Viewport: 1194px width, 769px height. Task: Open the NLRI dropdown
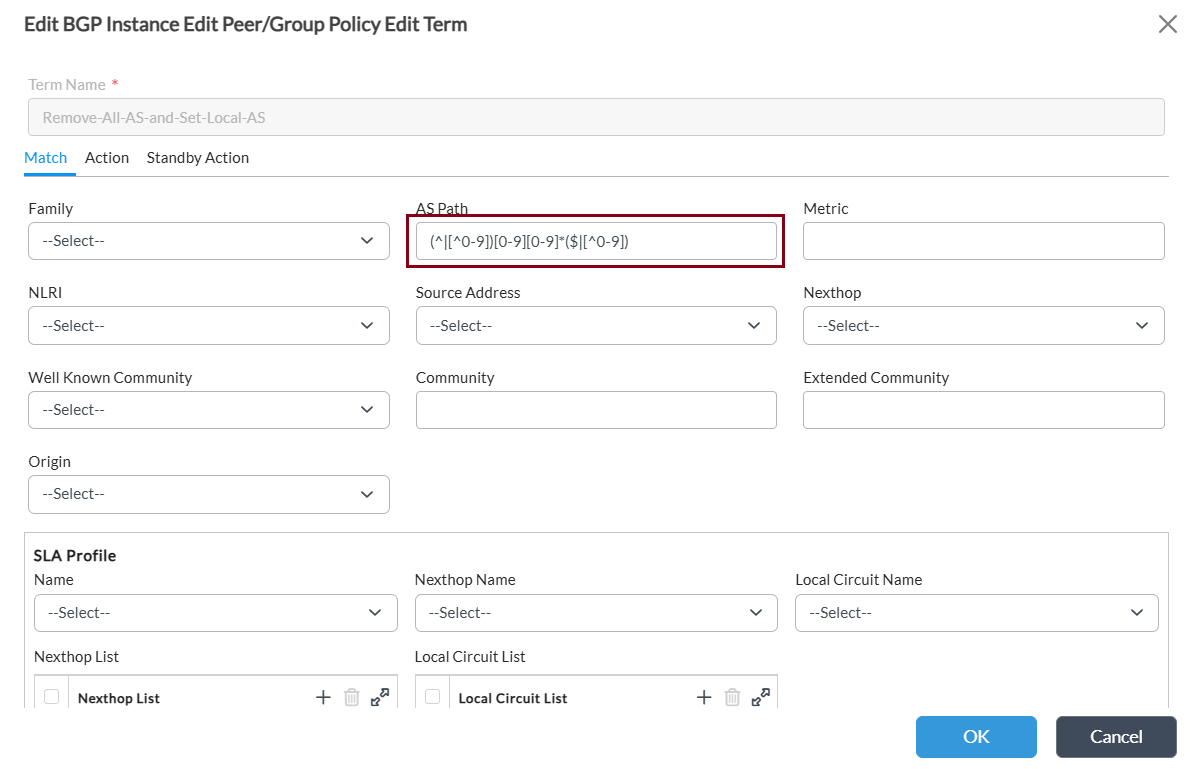pyautogui.click(x=209, y=326)
